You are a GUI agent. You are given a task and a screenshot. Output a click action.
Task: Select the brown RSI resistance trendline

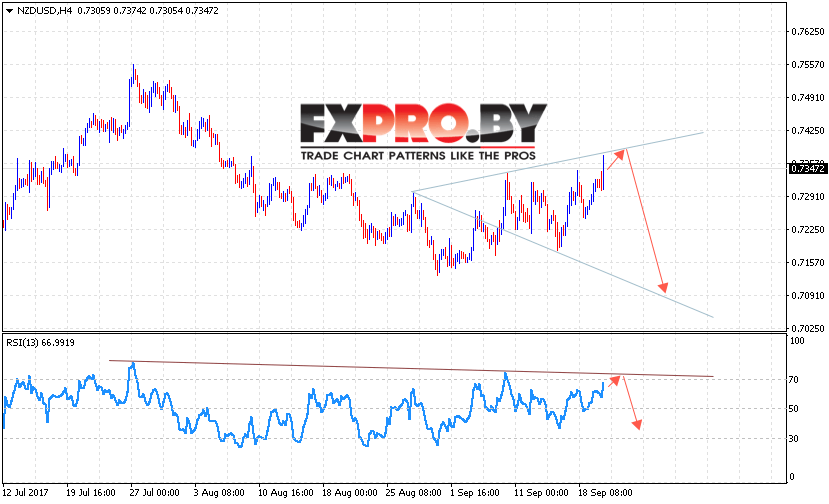tap(411, 369)
